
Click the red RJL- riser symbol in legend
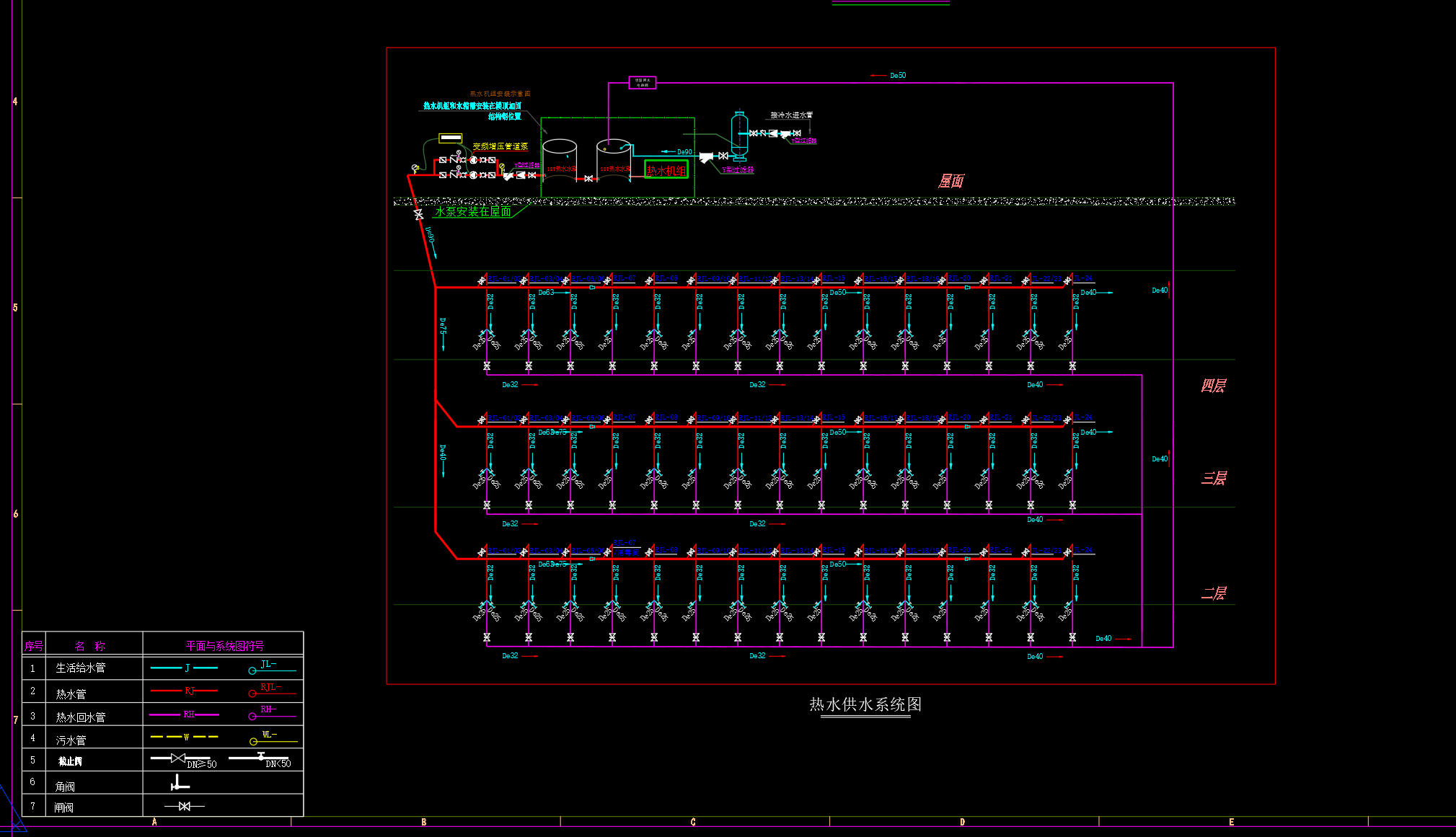click(x=272, y=690)
